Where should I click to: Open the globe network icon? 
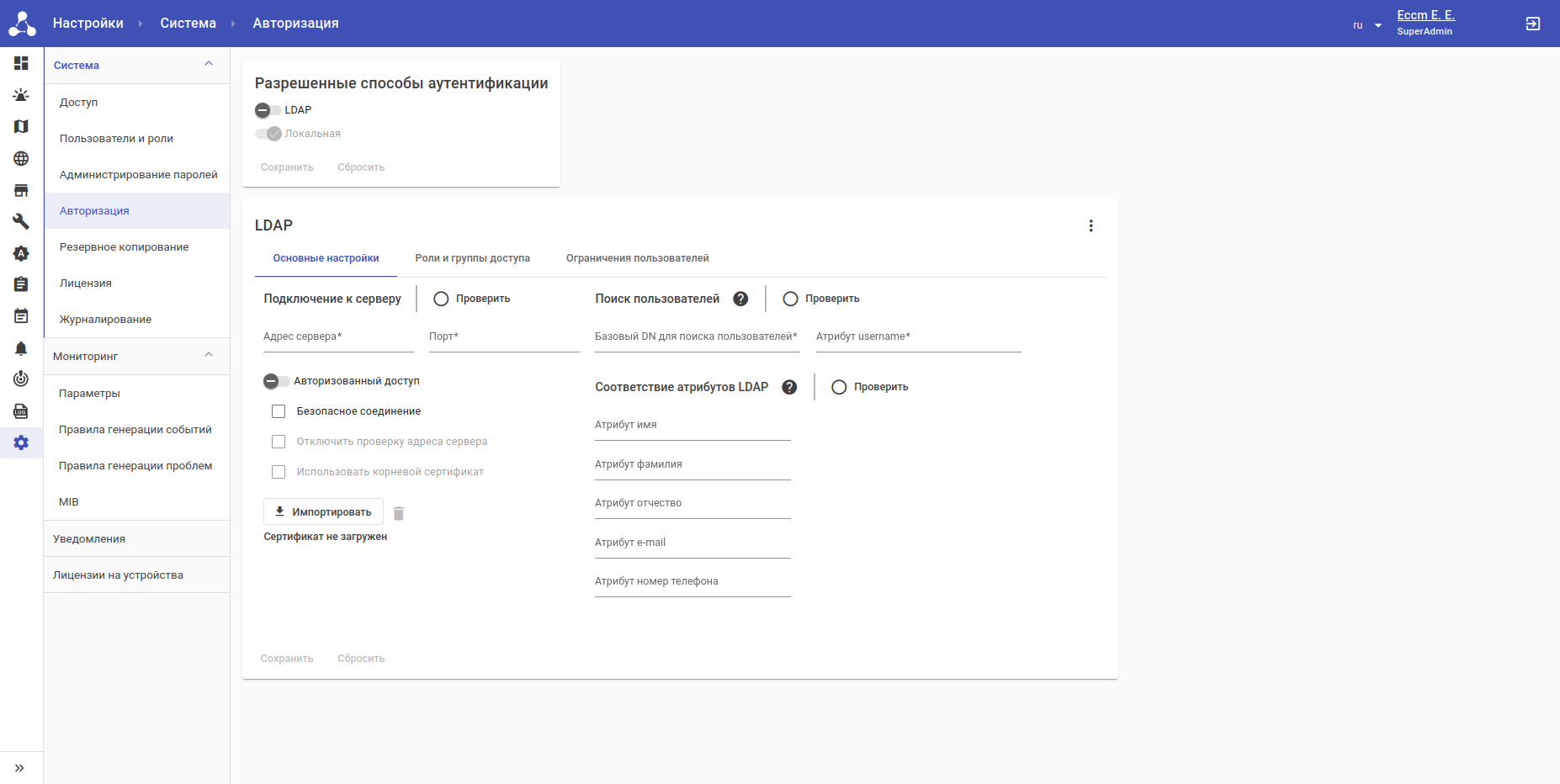(x=21, y=158)
